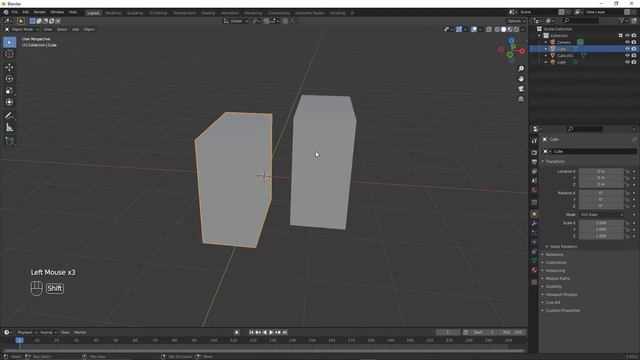Disable Cube in renders camera icon
The width and height of the screenshot is (640, 360).
pos(634,49)
